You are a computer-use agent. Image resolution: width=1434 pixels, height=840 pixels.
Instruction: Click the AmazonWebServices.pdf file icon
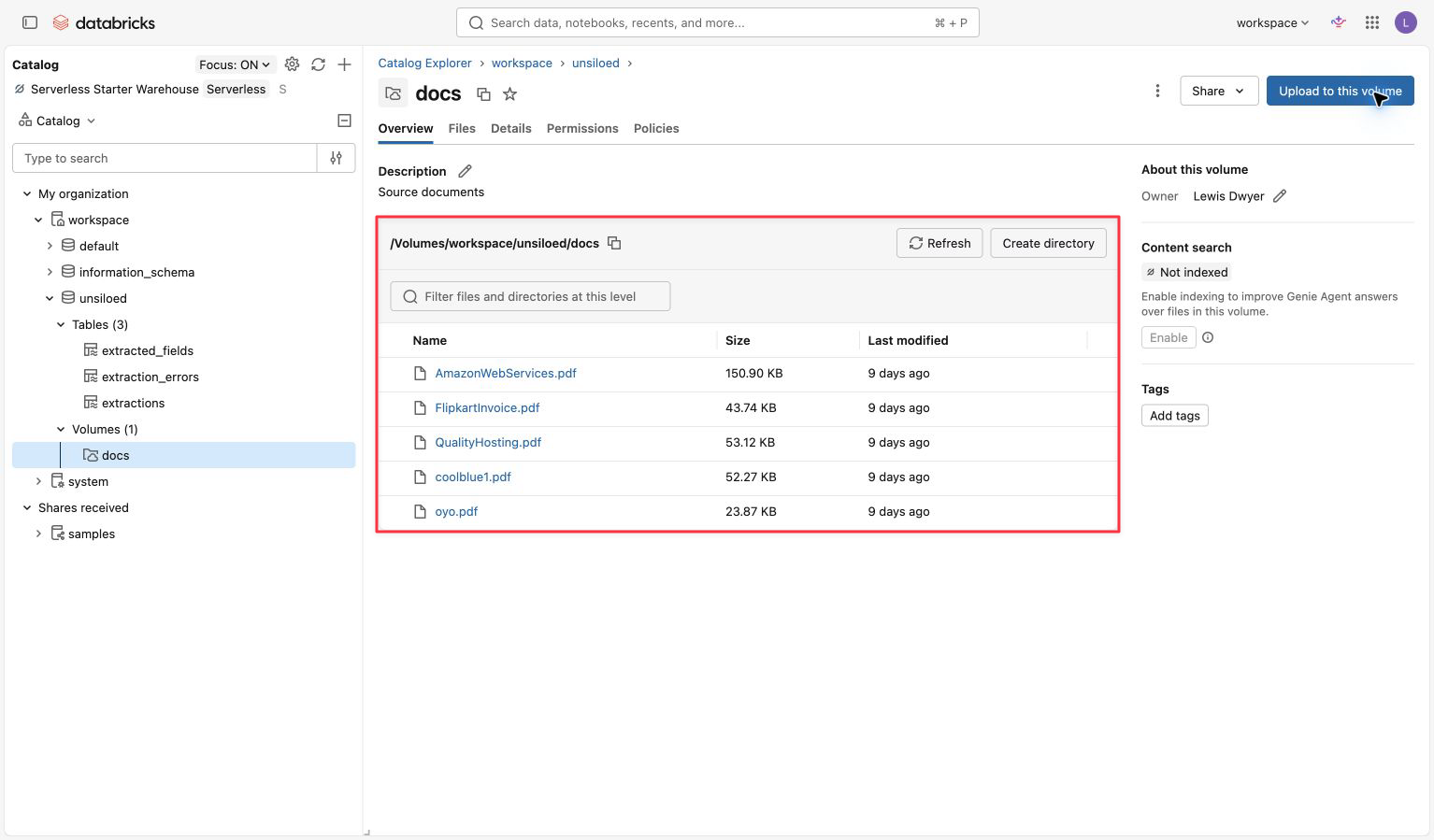[x=420, y=373]
